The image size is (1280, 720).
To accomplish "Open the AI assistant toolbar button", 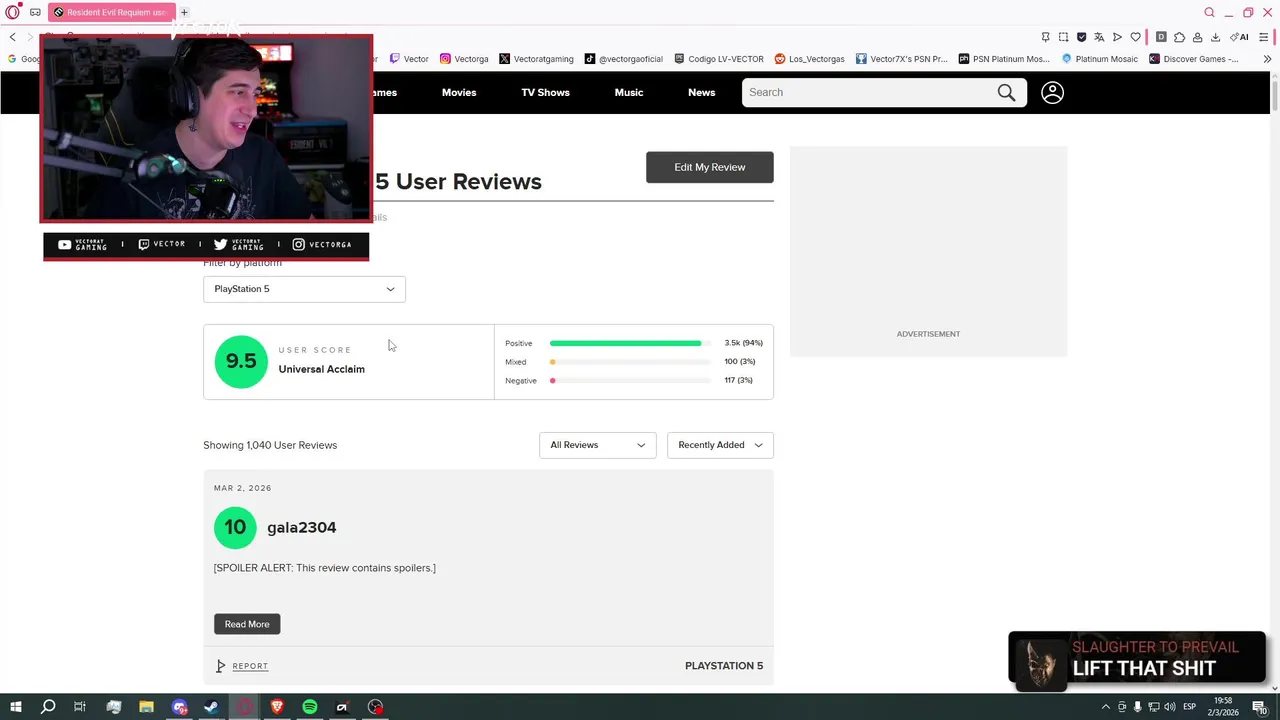I will 1240,37.
